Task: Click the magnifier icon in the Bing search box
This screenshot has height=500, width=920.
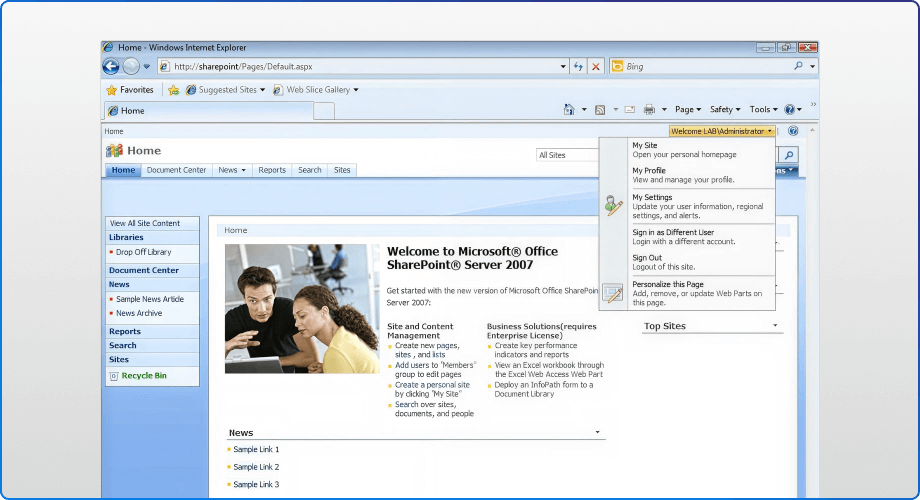Action: click(798, 66)
